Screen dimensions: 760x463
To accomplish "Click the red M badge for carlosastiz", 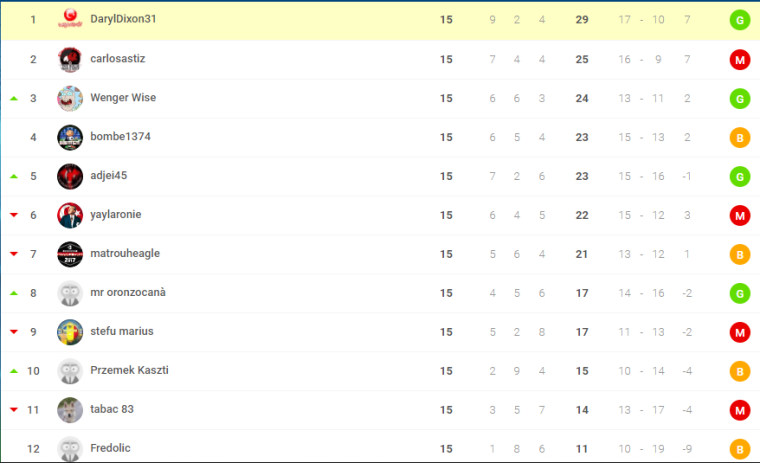I will pos(740,60).
